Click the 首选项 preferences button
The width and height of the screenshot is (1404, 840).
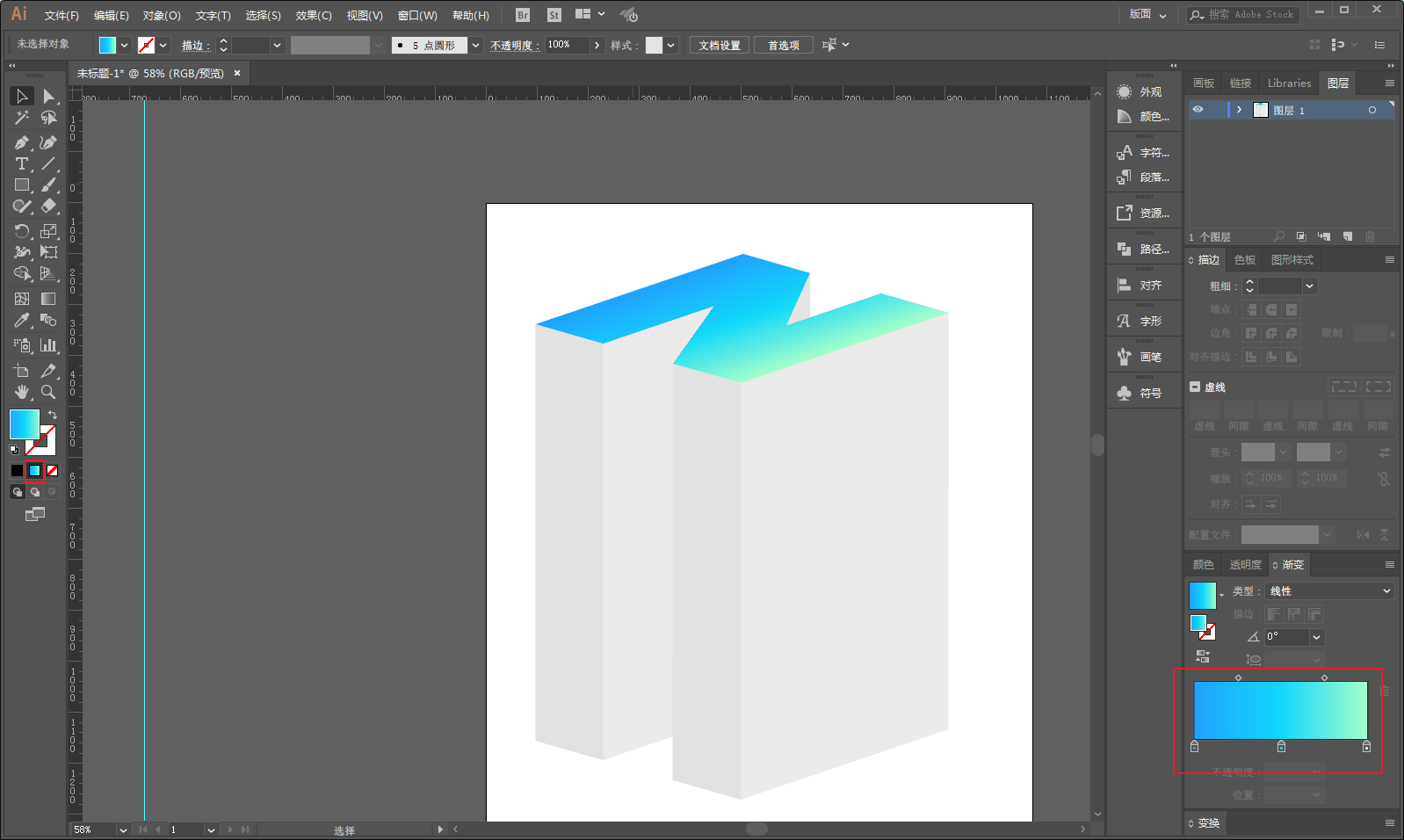784,45
